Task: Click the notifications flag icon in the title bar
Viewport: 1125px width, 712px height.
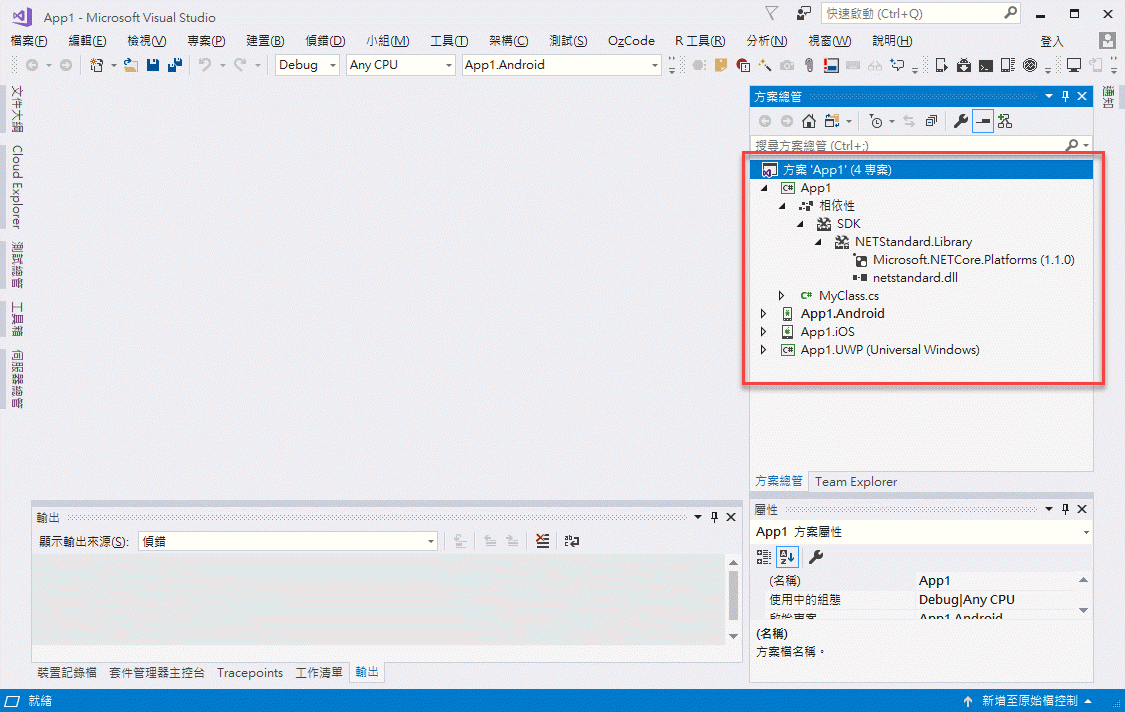Action: (x=771, y=13)
